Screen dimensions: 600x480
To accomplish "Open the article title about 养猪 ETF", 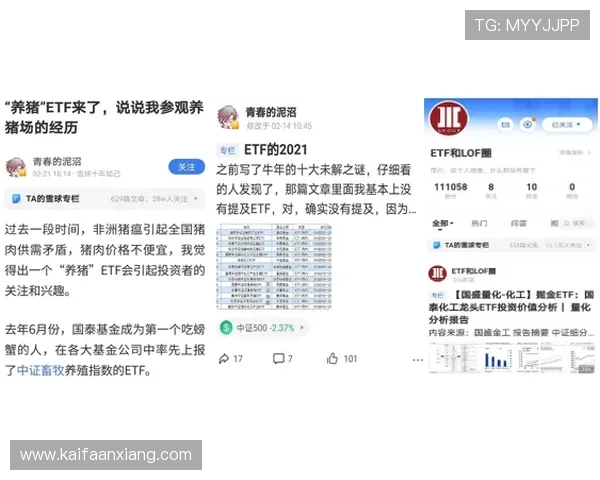I will click(104, 117).
